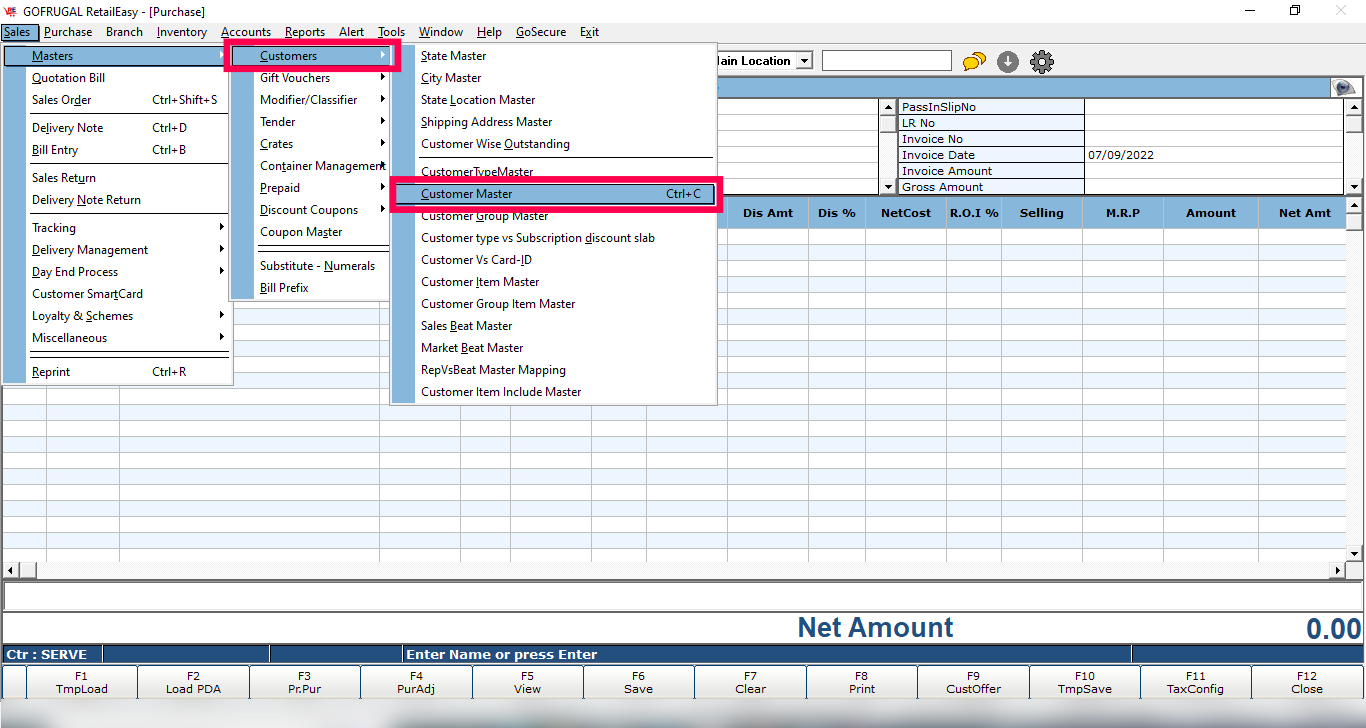Select Customer Master from the submenu
This screenshot has height=728, width=1366.
click(554, 194)
